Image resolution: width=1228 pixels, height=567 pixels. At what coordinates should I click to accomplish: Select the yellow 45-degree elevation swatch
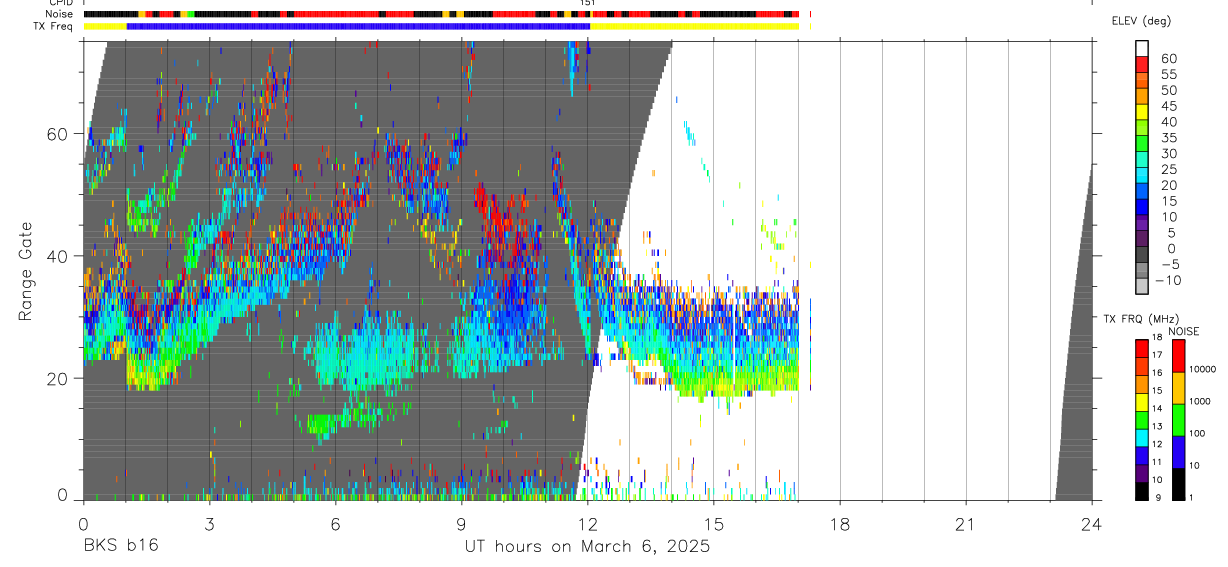click(x=1142, y=110)
